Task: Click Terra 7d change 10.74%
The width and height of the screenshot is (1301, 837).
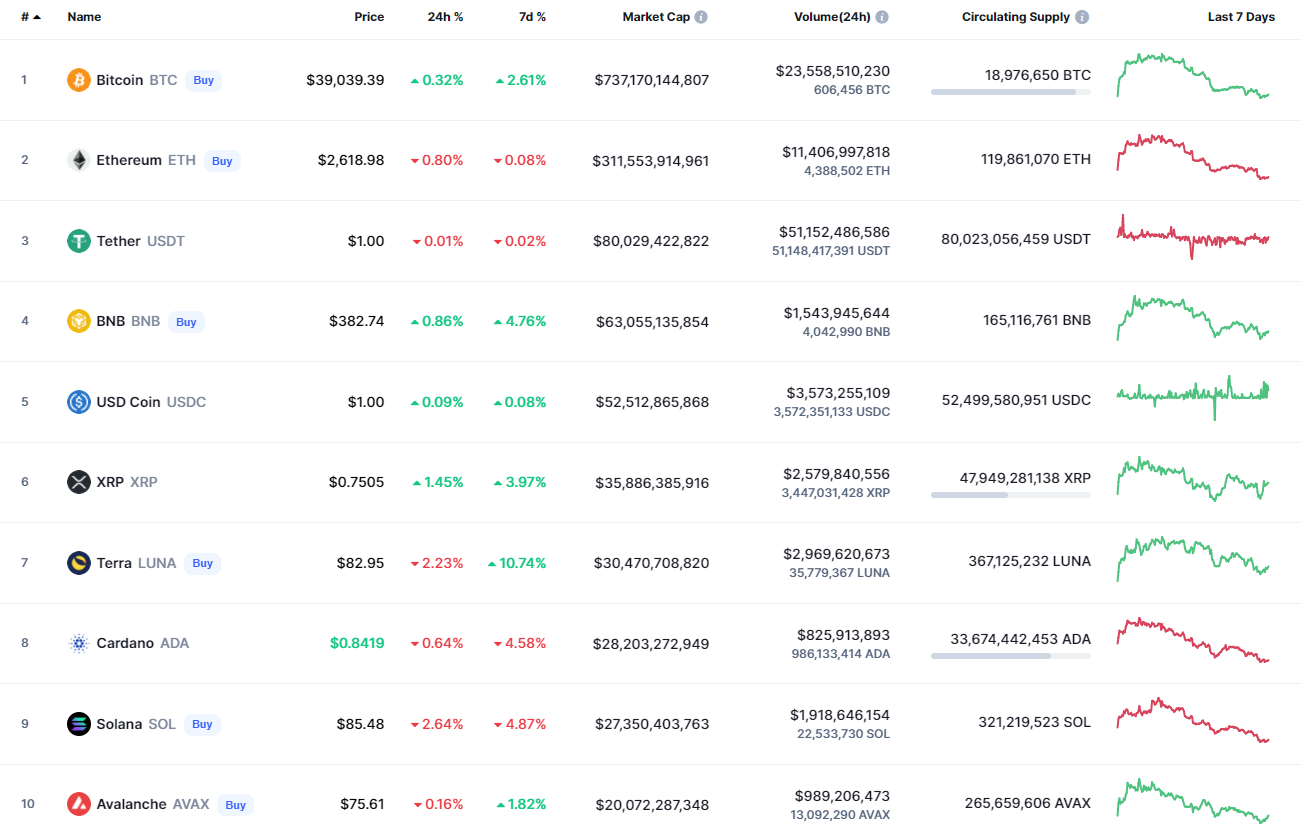Action: [517, 563]
